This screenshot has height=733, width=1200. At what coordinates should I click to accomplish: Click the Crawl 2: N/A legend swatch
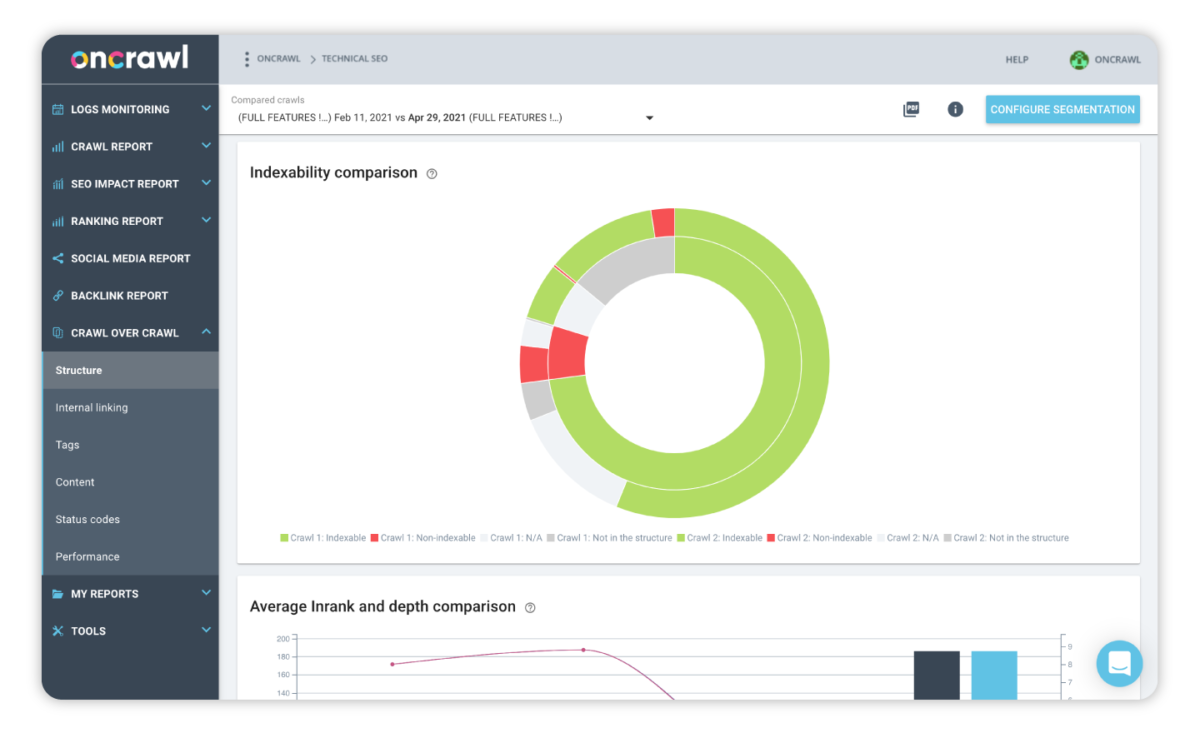coord(881,538)
